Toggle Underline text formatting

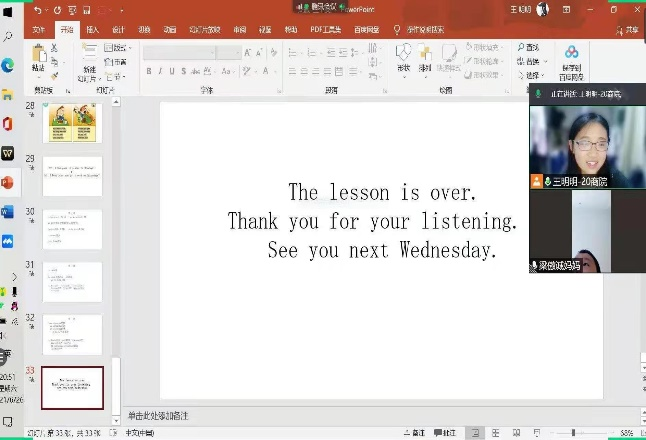pos(173,72)
